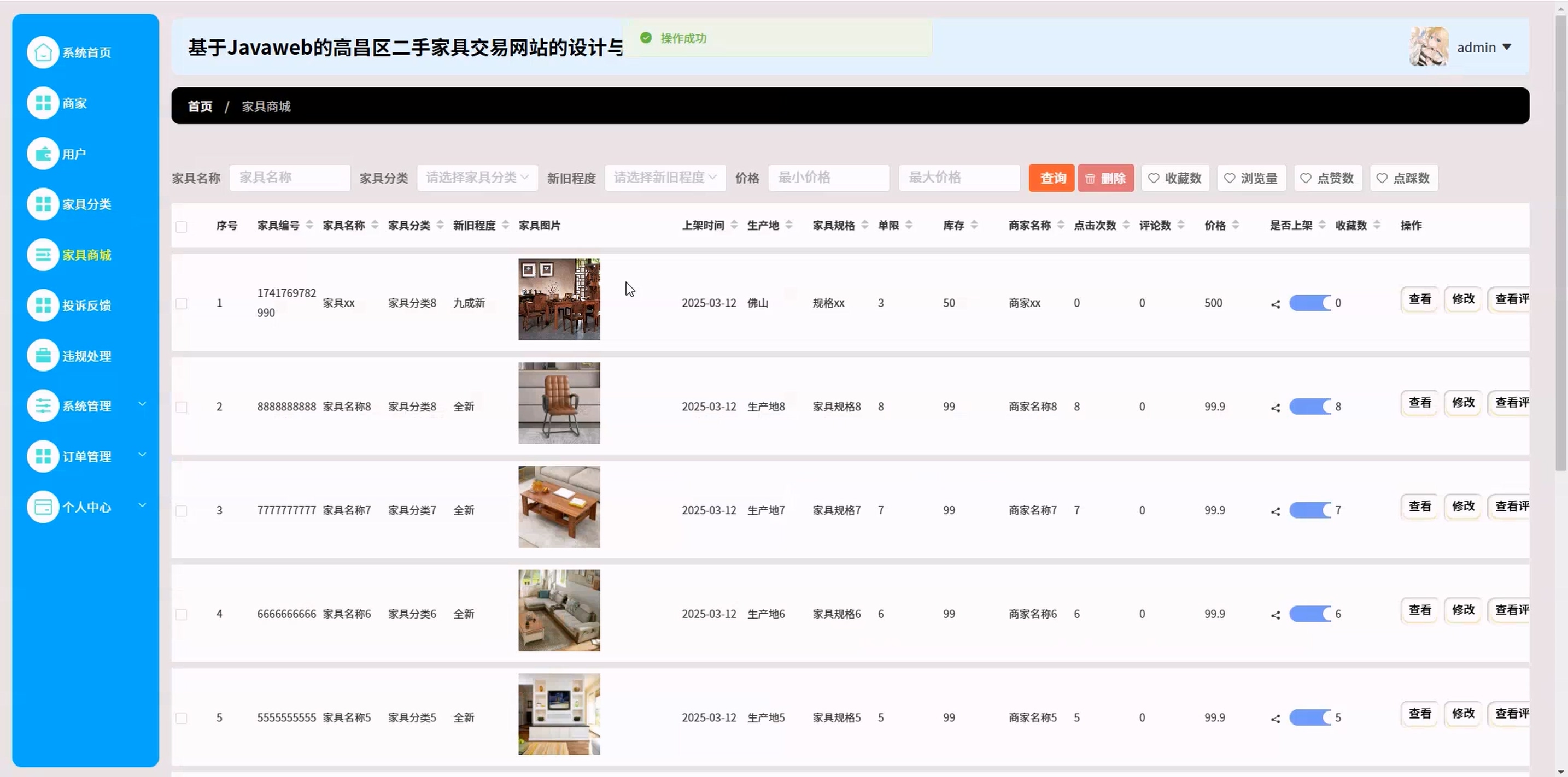Toggle 是否上架 slider switch for row 5
The image size is (1568, 777).
tap(1310, 717)
